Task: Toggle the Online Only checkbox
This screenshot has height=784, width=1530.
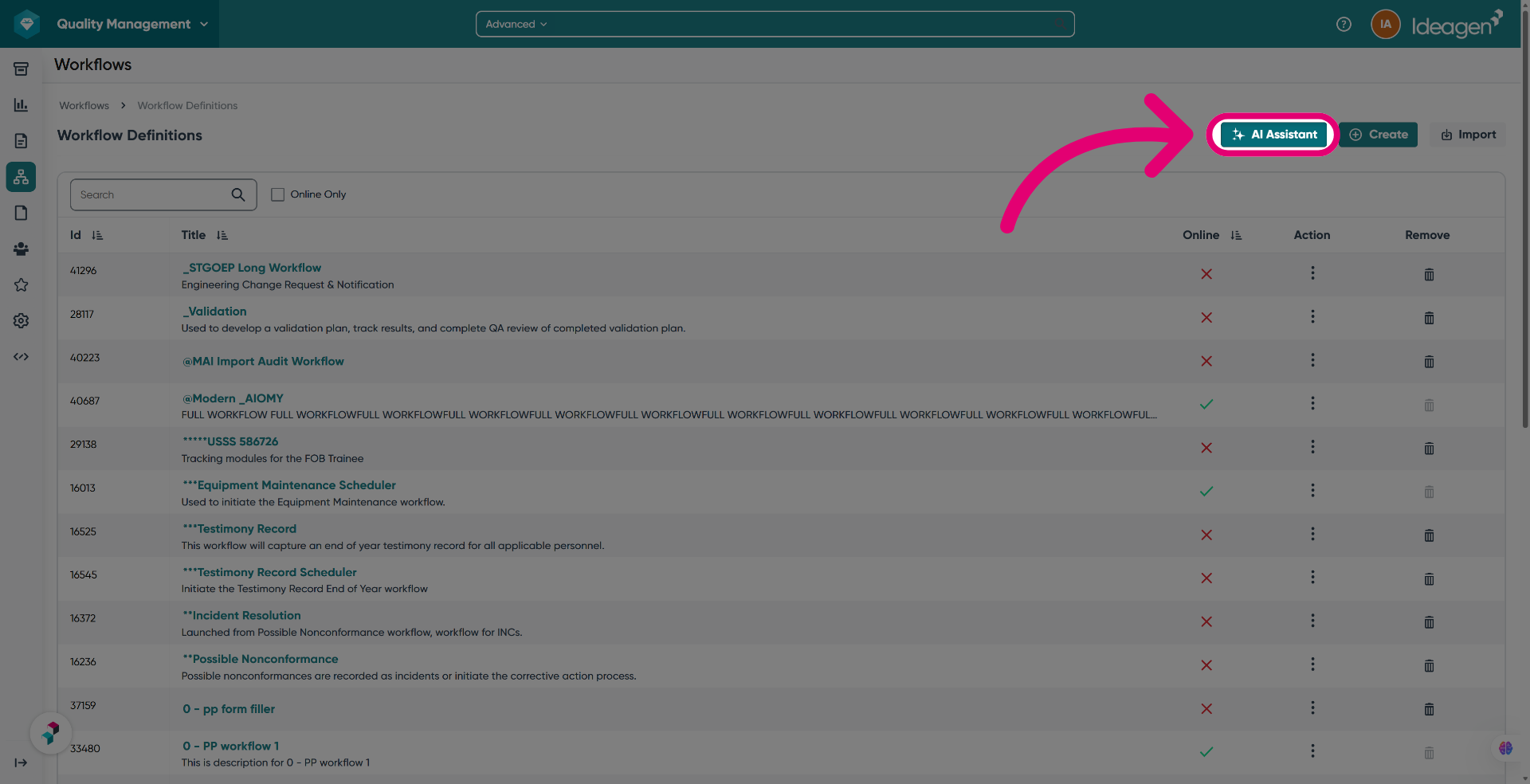Action: 277,194
